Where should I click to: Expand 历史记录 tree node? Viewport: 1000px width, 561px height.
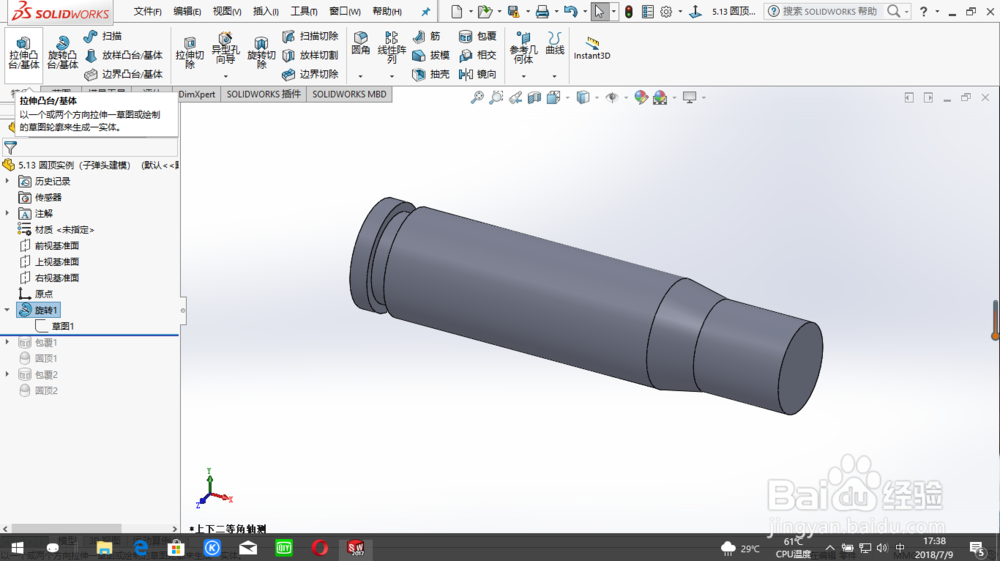coord(8,181)
